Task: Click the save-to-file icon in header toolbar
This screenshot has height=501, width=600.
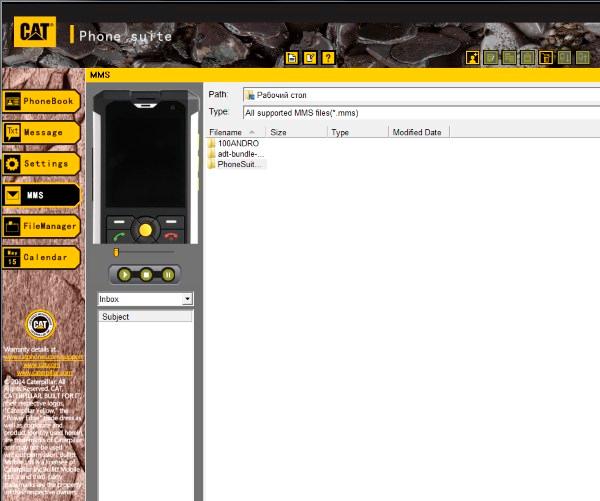Action: (x=292, y=58)
